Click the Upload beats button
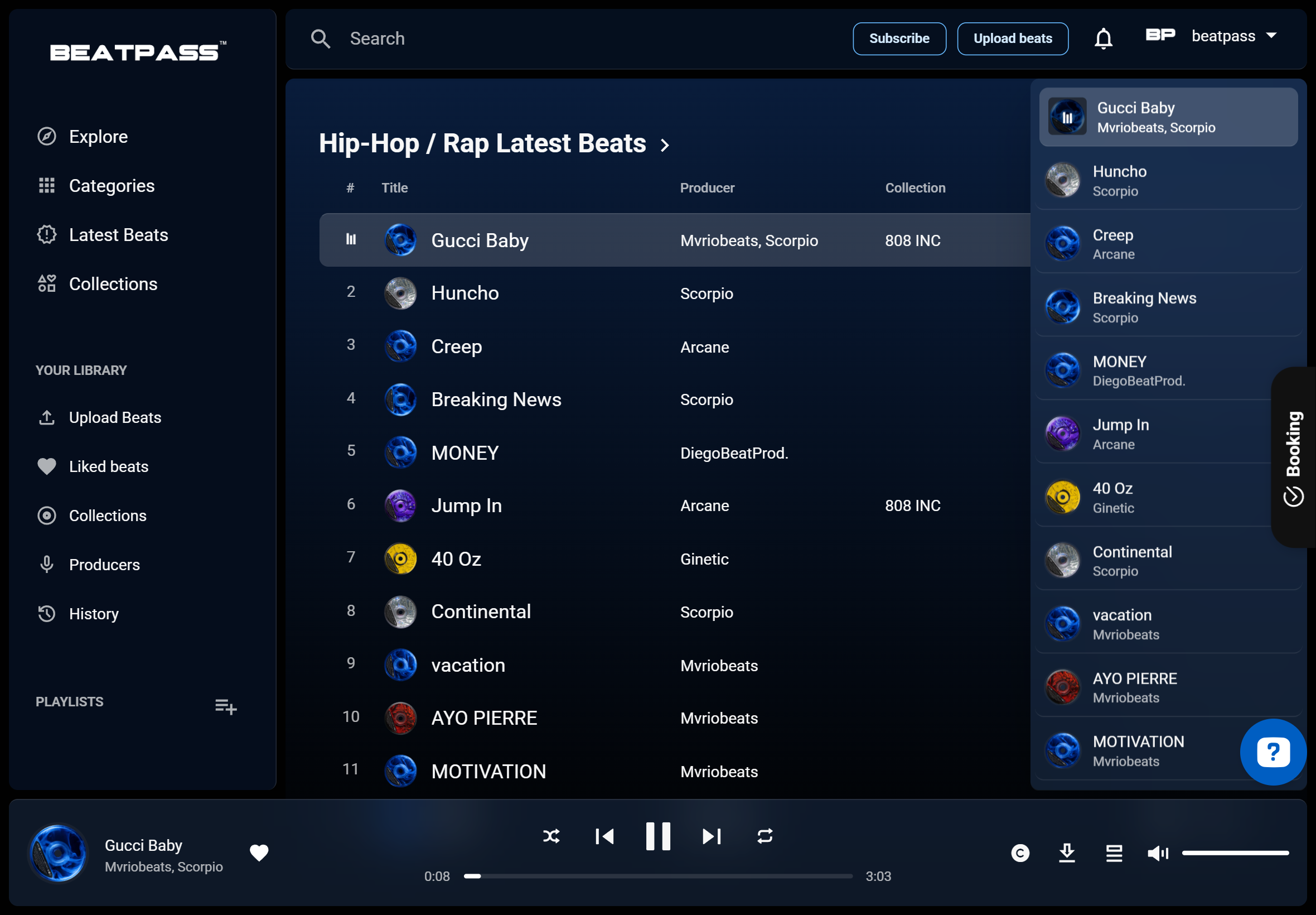The width and height of the screenshot is (1316, 915). pos(1012,39)
